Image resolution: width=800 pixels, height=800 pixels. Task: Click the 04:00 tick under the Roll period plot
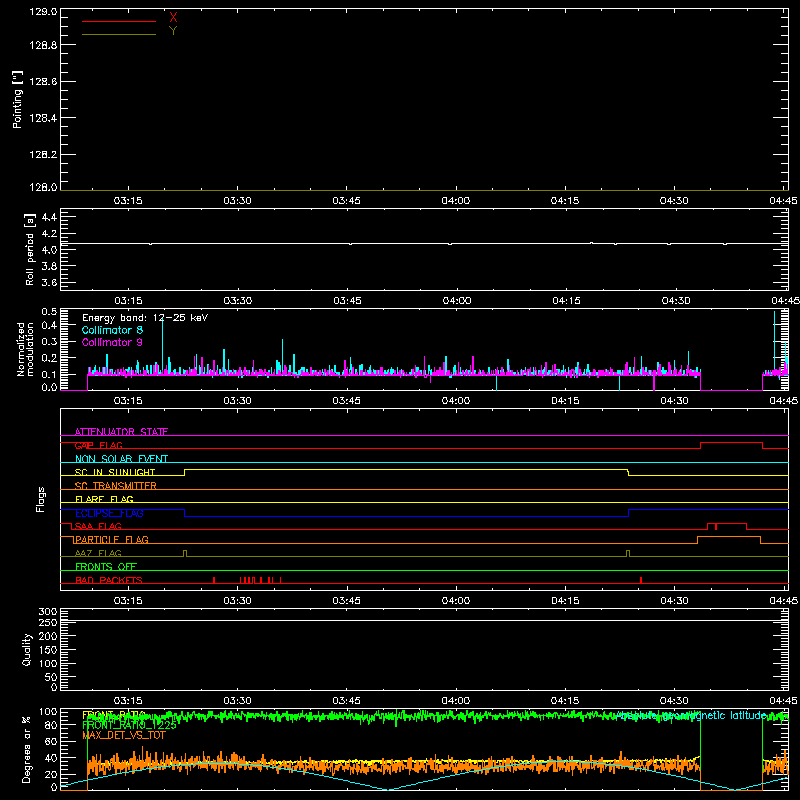tap(457, 301)
